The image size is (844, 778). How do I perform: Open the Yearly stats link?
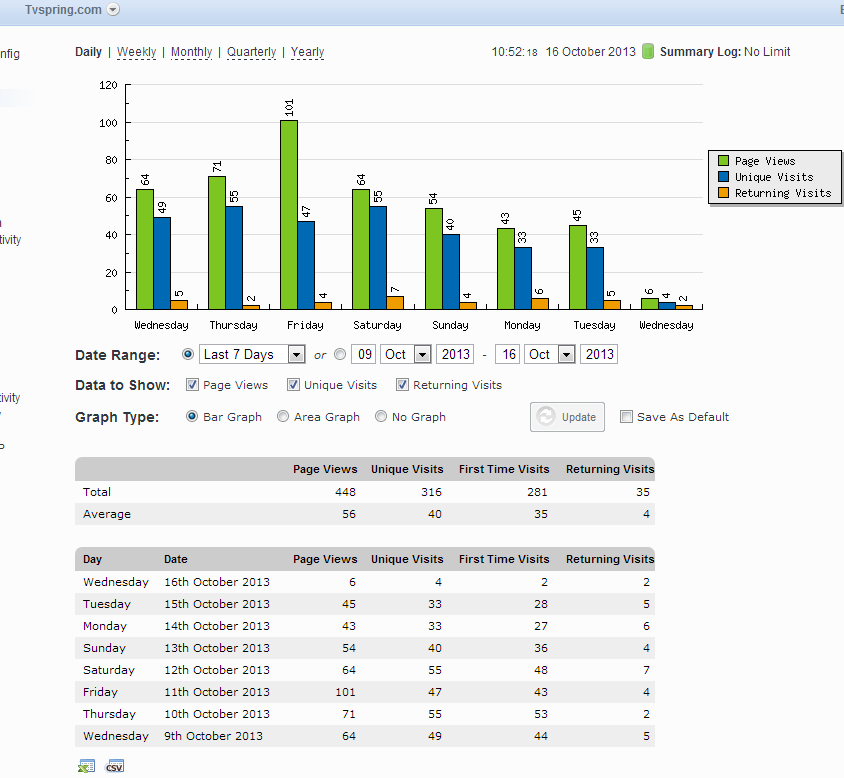pos(307,52)
